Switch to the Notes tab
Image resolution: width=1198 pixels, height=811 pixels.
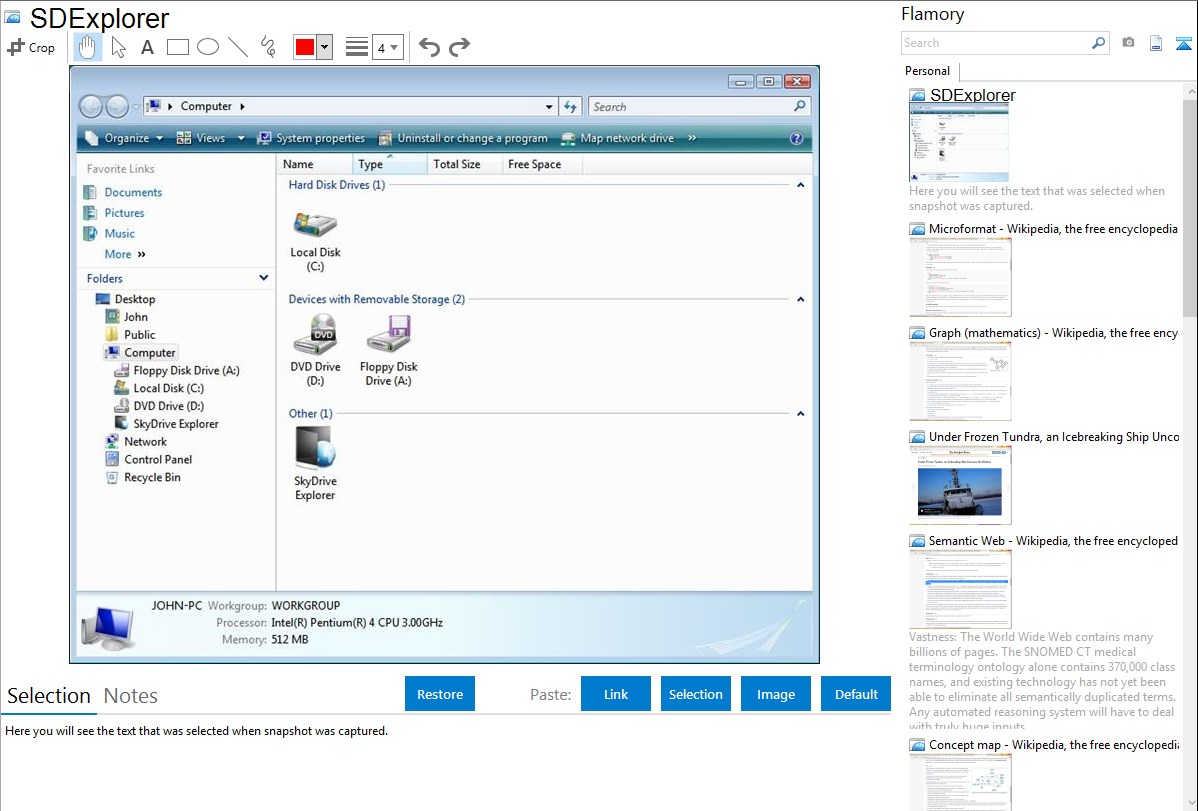click(131, 696)
